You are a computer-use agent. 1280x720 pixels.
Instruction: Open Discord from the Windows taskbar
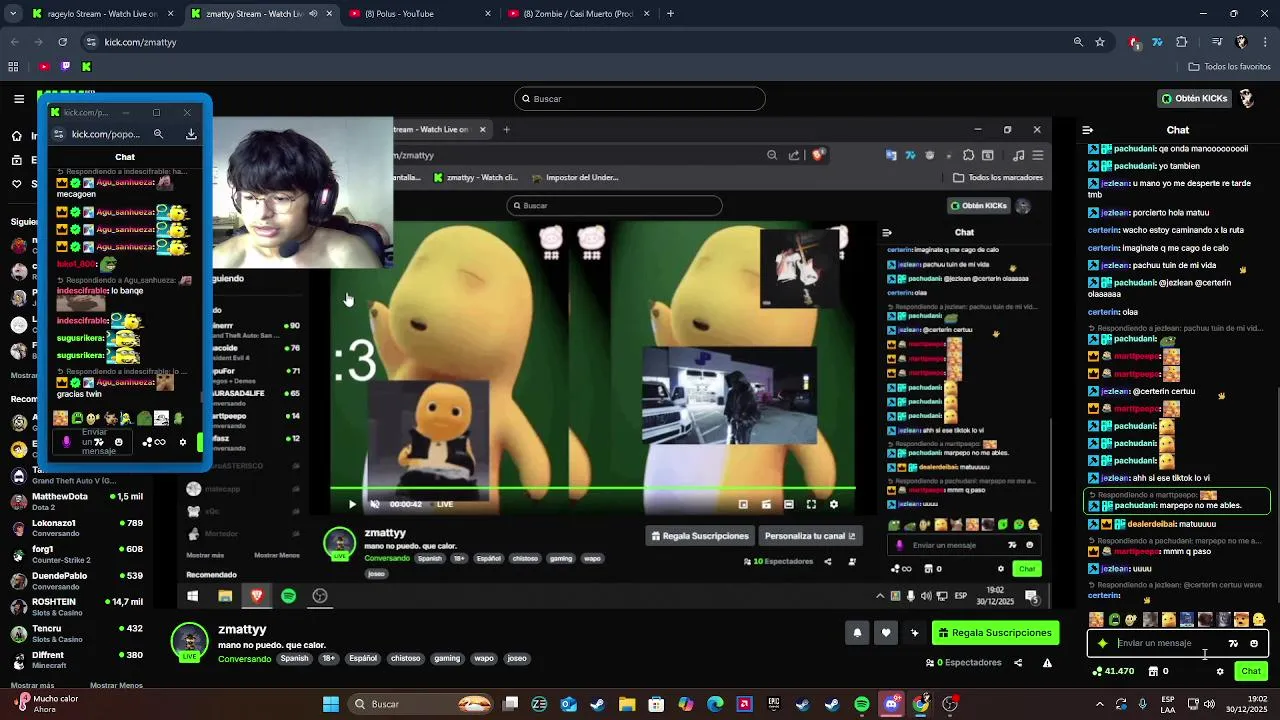pos(891,704)
